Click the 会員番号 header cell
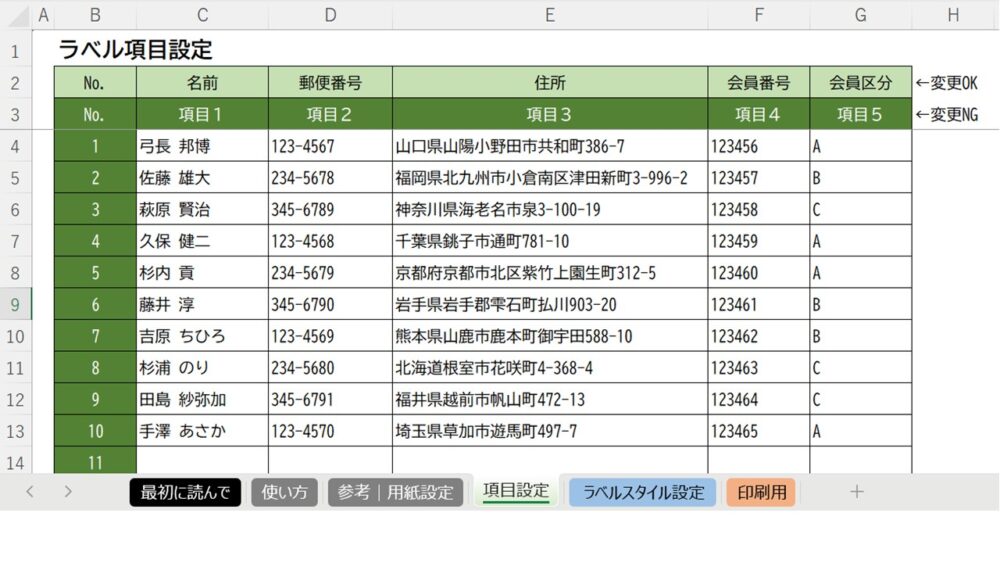The image size is (1000, 563). pos(759,83)
